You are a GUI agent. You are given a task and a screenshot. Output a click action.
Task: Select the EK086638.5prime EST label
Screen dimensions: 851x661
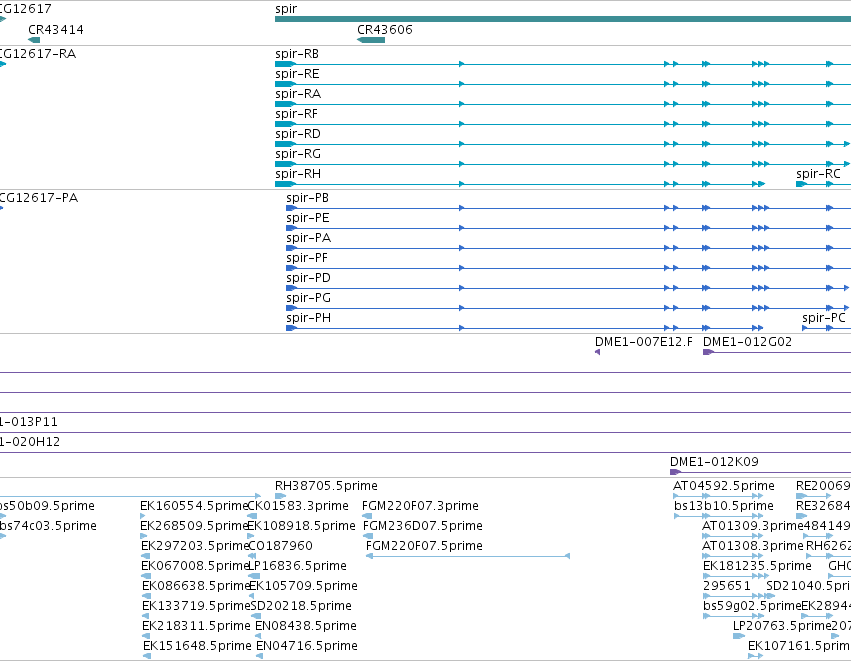pos(196,586)
